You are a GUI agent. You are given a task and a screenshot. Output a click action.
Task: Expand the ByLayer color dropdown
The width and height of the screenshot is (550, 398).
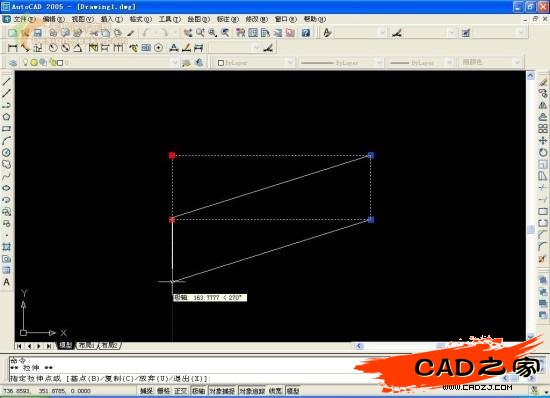pos(255,63)
